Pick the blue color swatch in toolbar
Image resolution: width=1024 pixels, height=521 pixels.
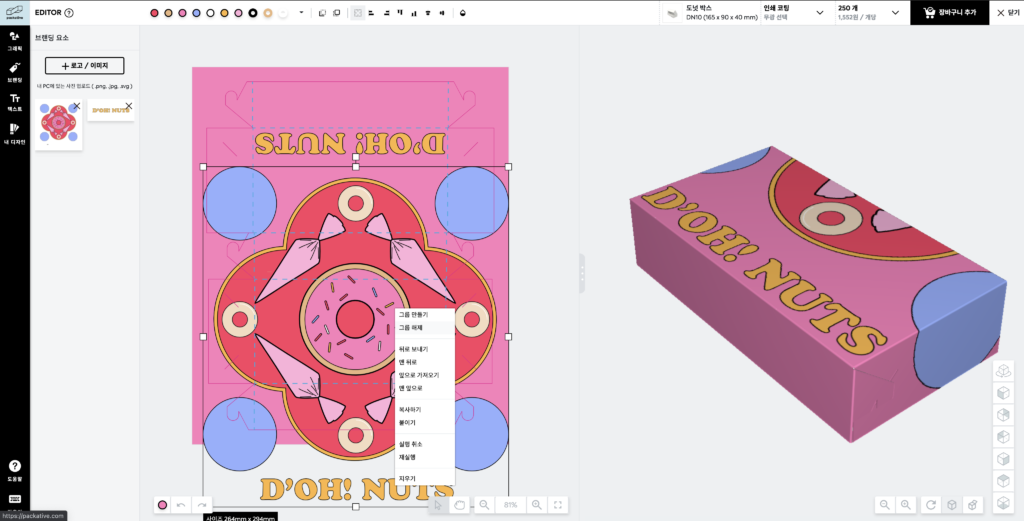tap(197, 12)
